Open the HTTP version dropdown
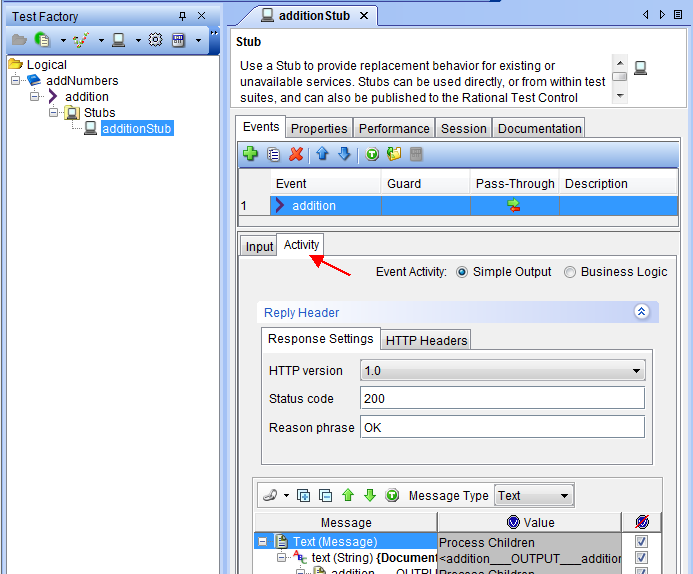693x574 pixels. click(x=503, y=370)
